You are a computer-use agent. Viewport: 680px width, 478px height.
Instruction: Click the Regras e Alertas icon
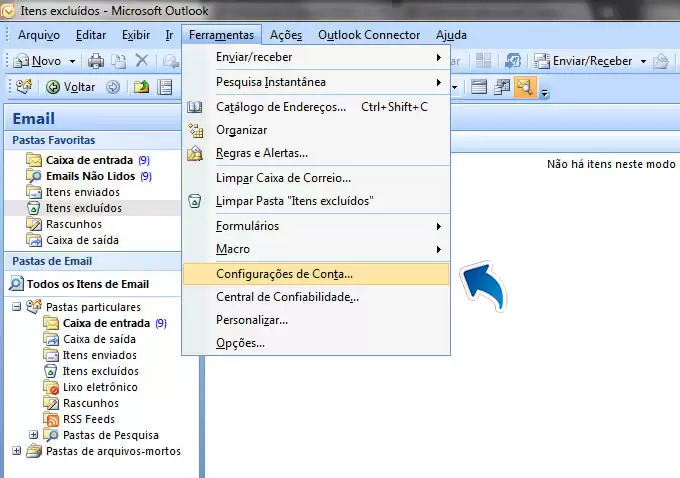pyautogui.click(x=195, y=153)
